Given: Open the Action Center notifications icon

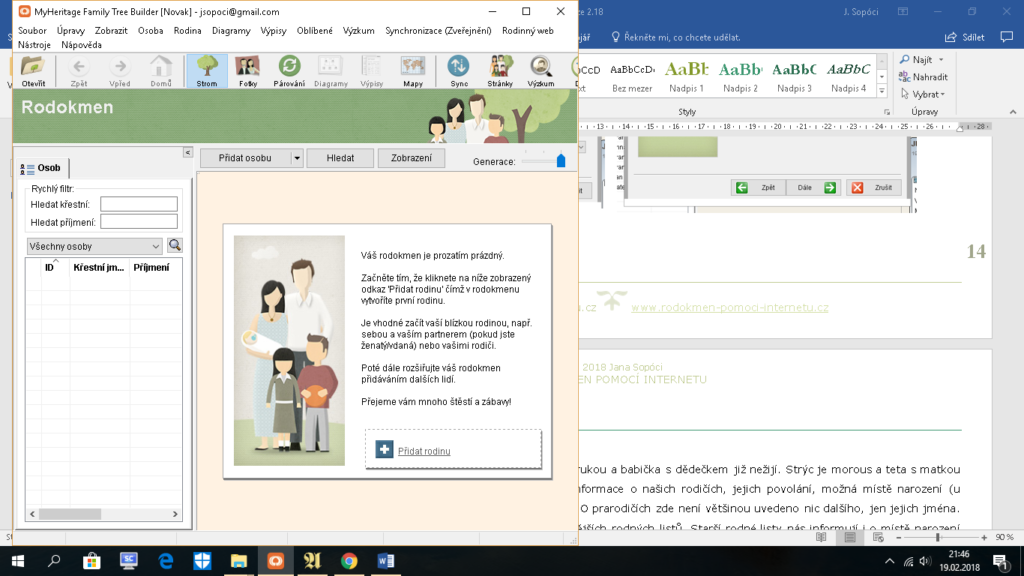Looking at the screenshot, I should tap(1000, 561).
